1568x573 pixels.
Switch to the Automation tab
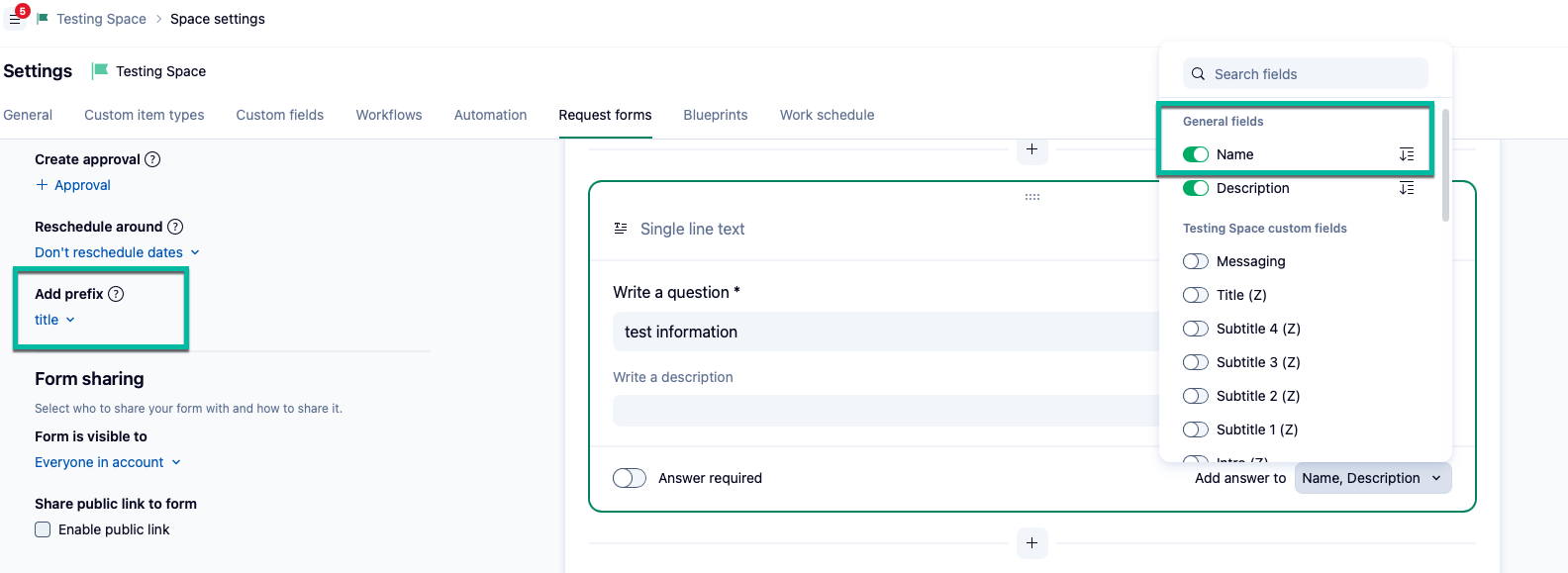pyautogui.click(x=490, y=115)
